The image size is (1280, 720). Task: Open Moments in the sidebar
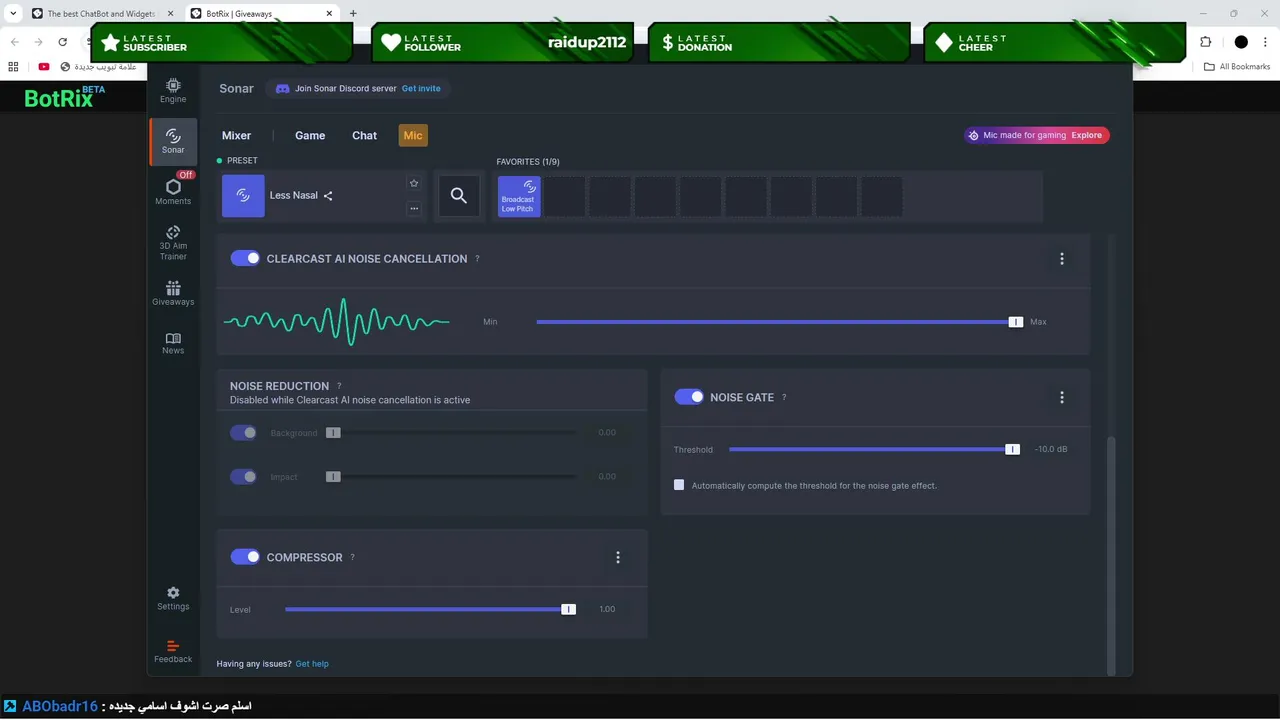pos(173,191)
